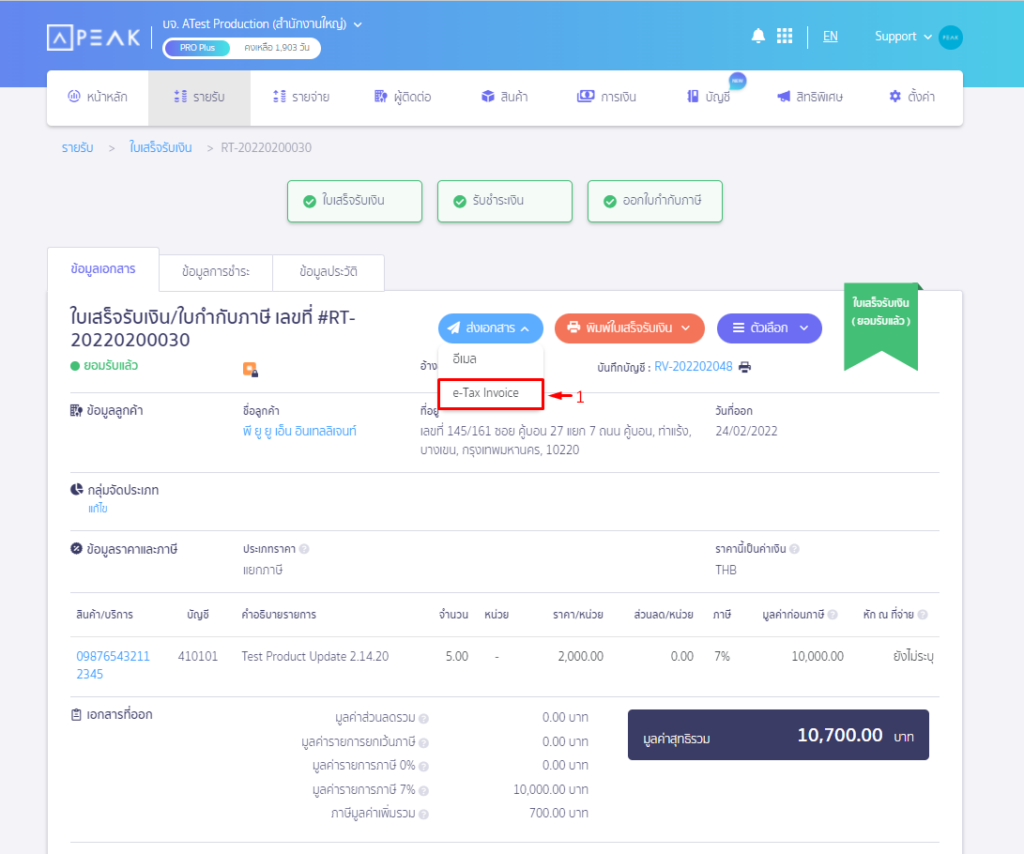1024x854 pixels.
Task: Click the Support profile avatar
Action: click(x=950, y=37)
